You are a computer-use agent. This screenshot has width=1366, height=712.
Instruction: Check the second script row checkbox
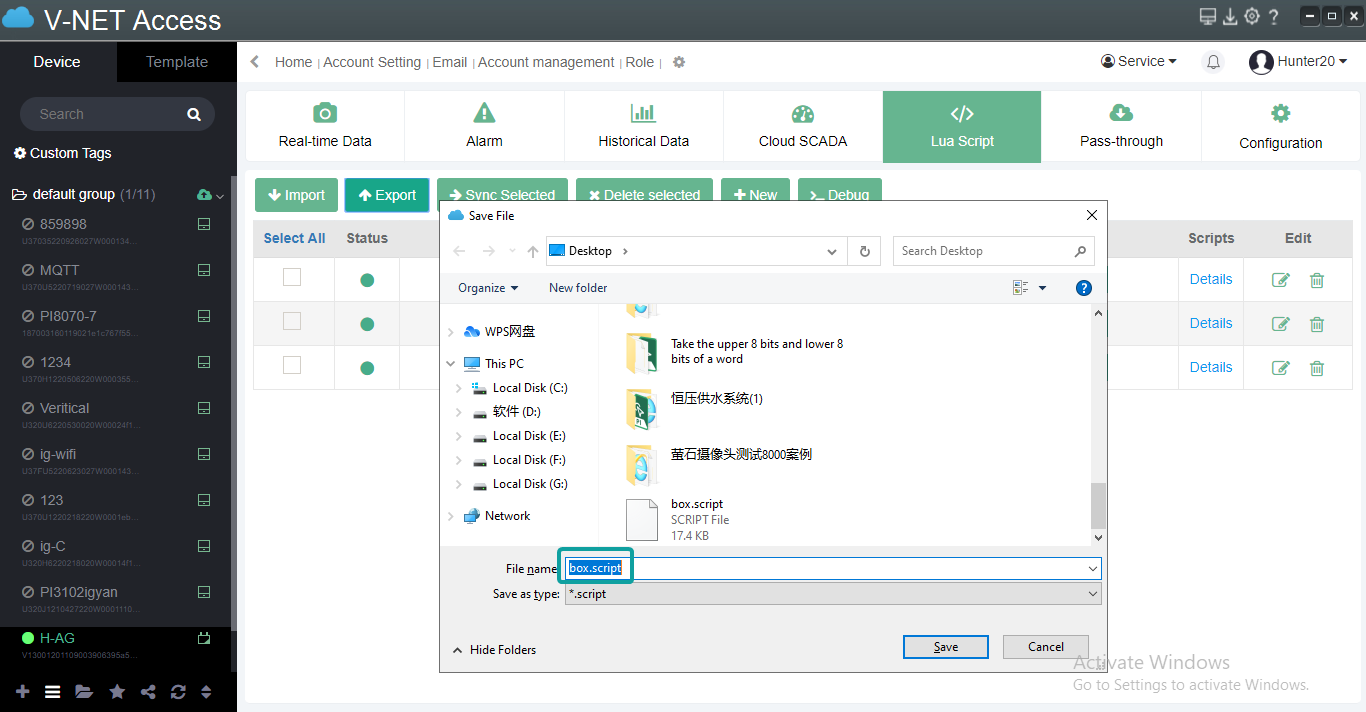(x=292, y=322)
